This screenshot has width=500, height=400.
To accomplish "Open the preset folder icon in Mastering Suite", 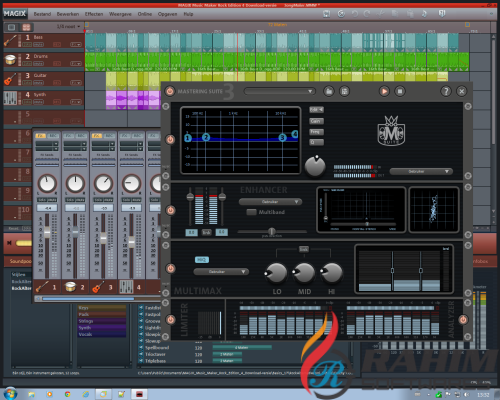I will click(x=329, y=91).
